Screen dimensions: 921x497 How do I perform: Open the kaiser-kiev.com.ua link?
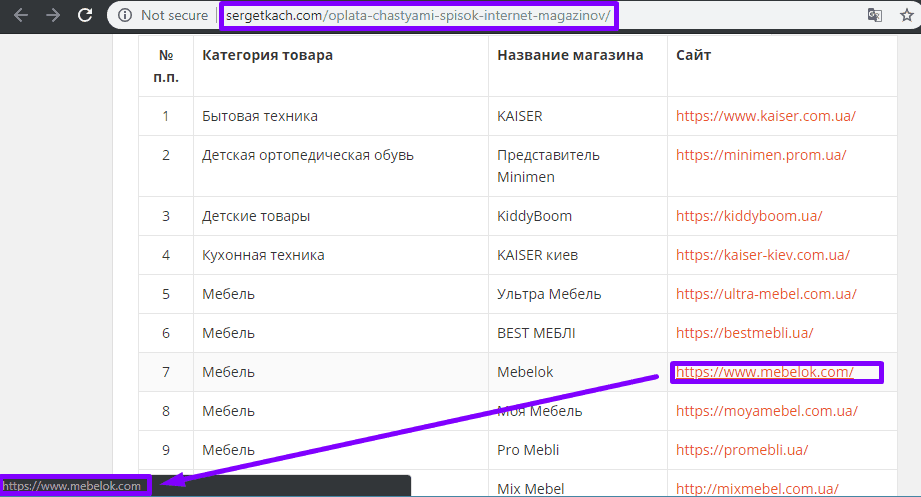pos(762,255)
